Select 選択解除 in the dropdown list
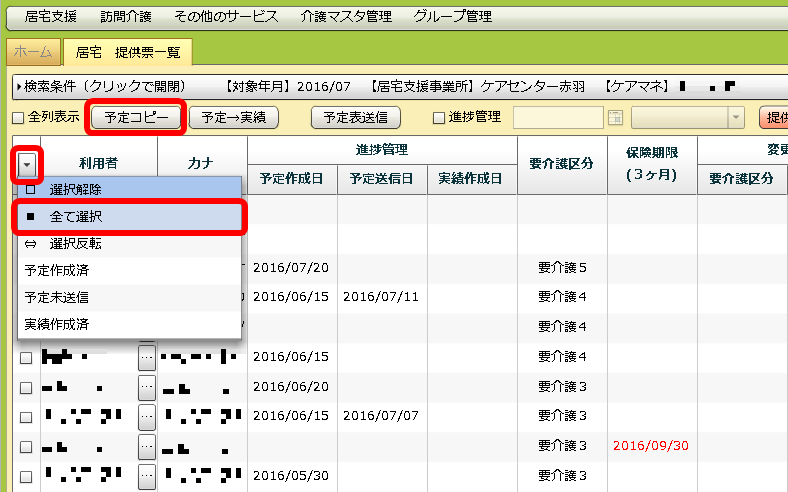 point(75,189)
